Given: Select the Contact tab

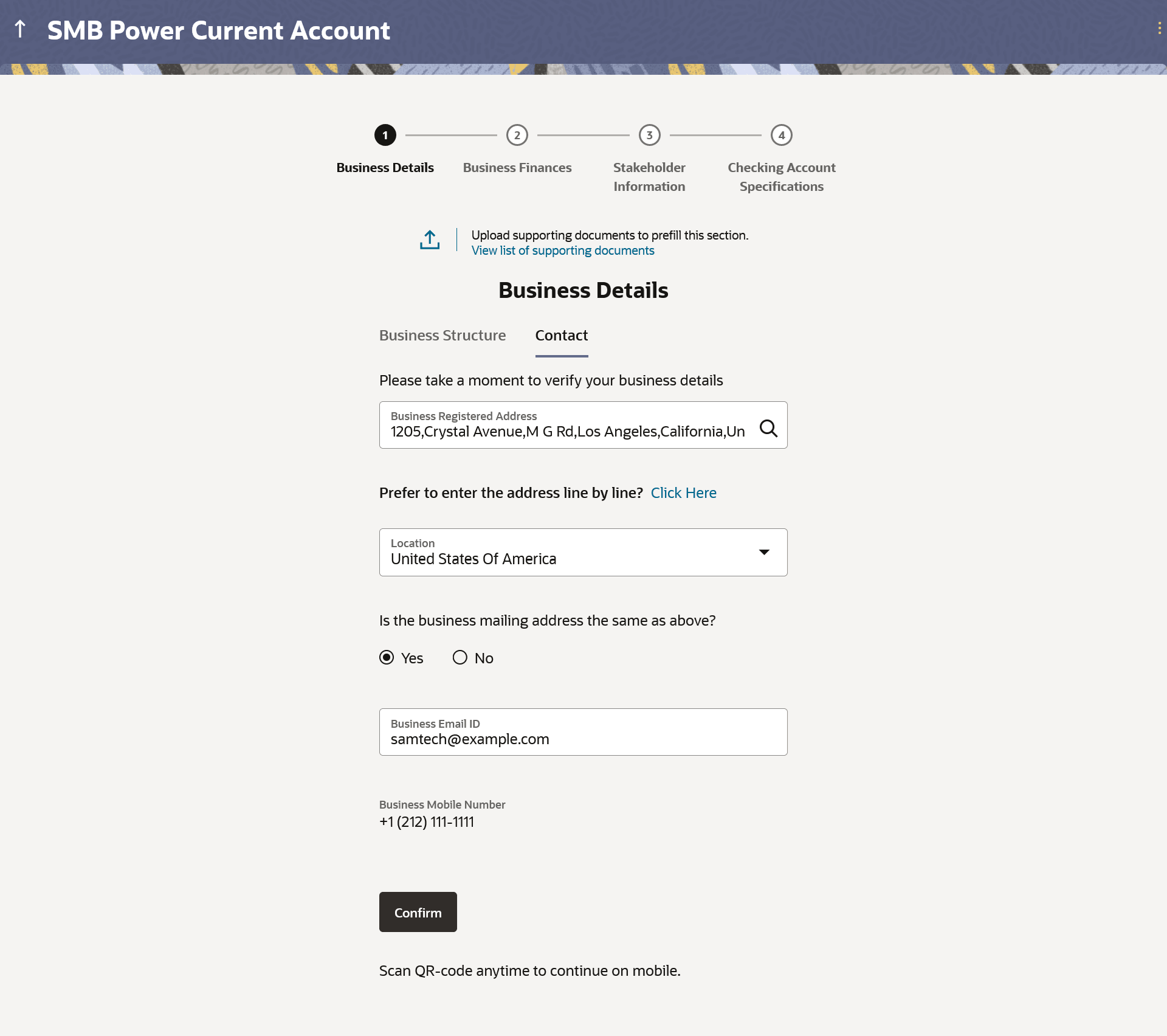Looking at the screenshot, I should 561,336.
